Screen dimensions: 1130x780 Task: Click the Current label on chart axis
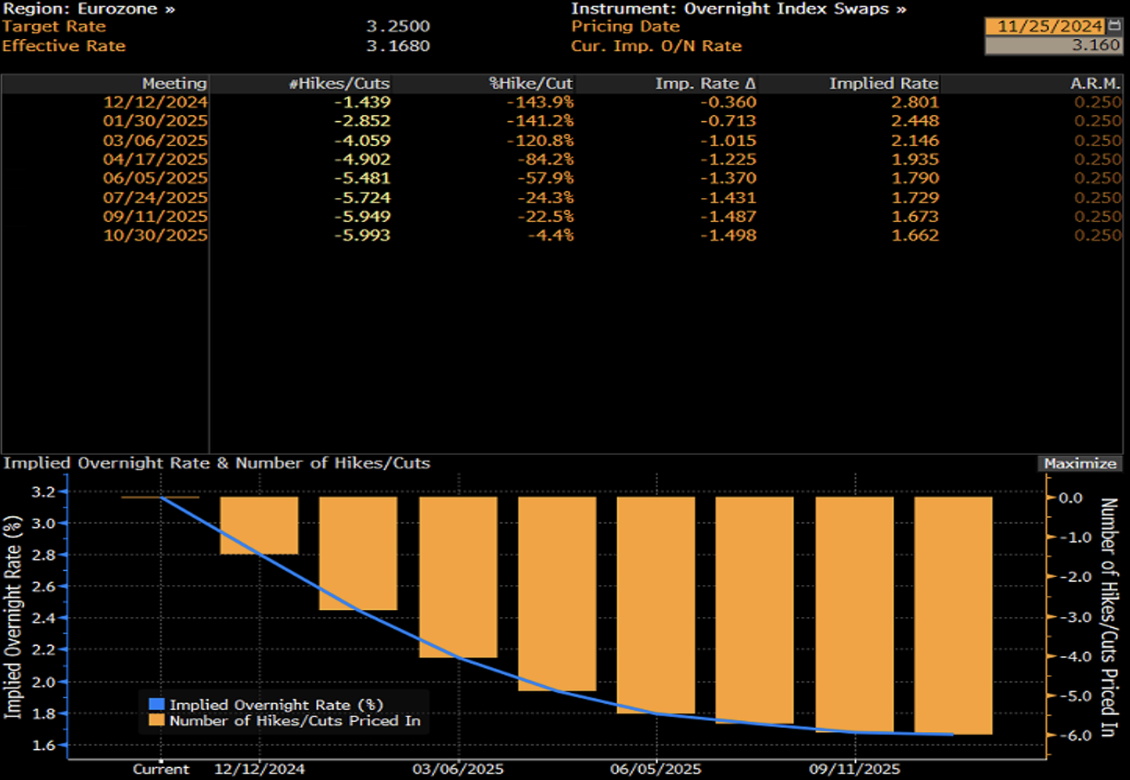[161, 769]
